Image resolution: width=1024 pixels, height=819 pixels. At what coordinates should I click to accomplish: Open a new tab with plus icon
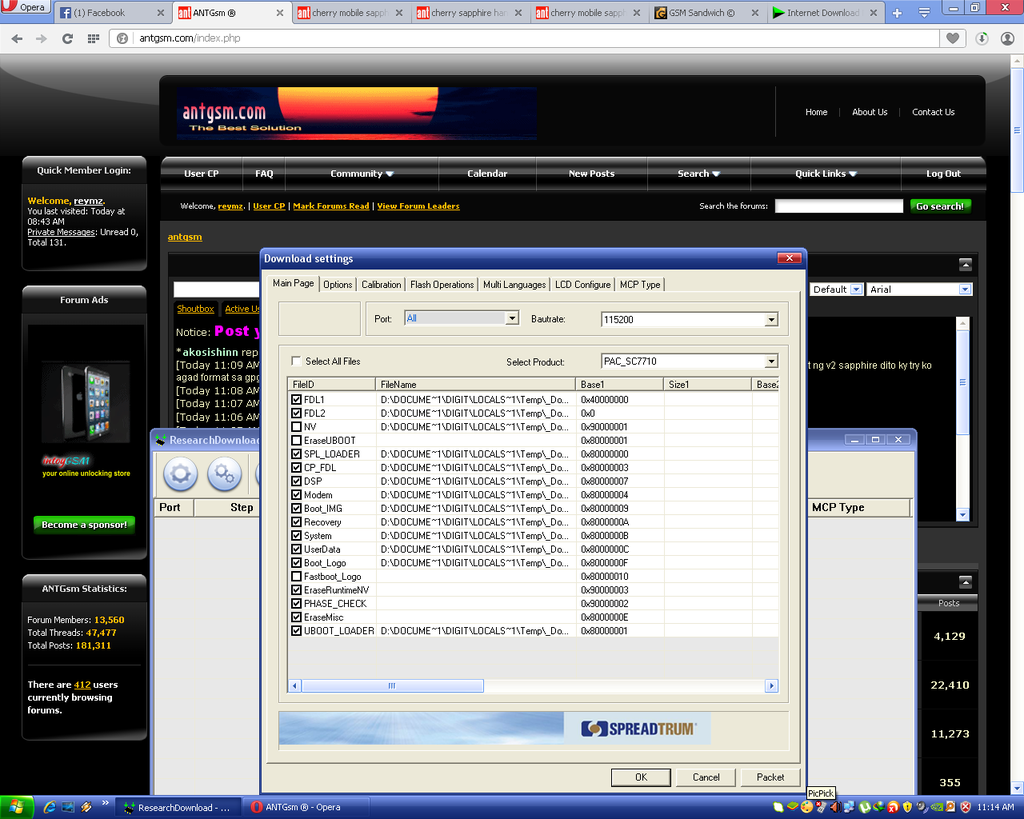point(897,13)
